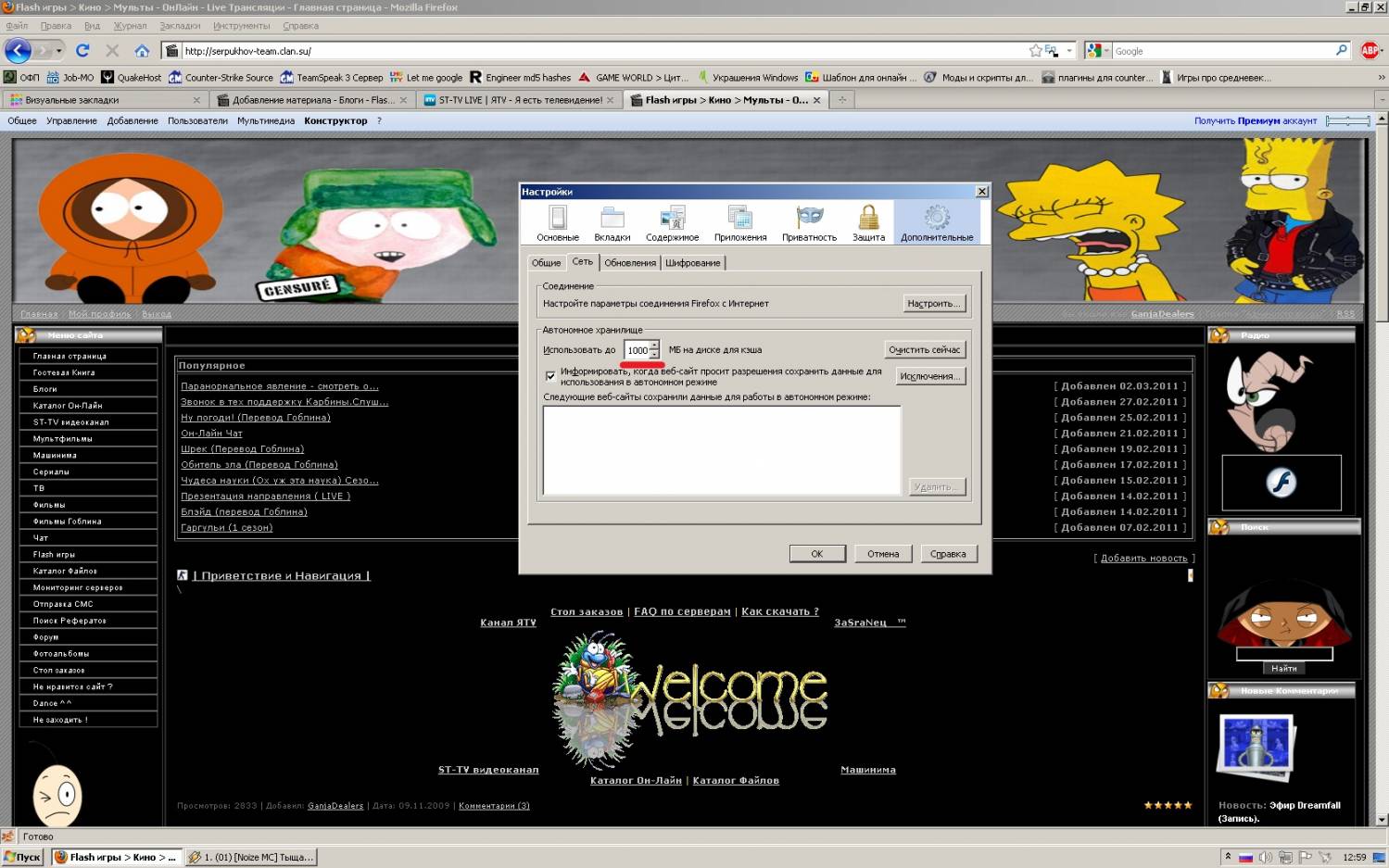This screenshot has height=868, width=1389.
Task: Switch to the Шифрование tab
Action: click(x=692, y=263)
